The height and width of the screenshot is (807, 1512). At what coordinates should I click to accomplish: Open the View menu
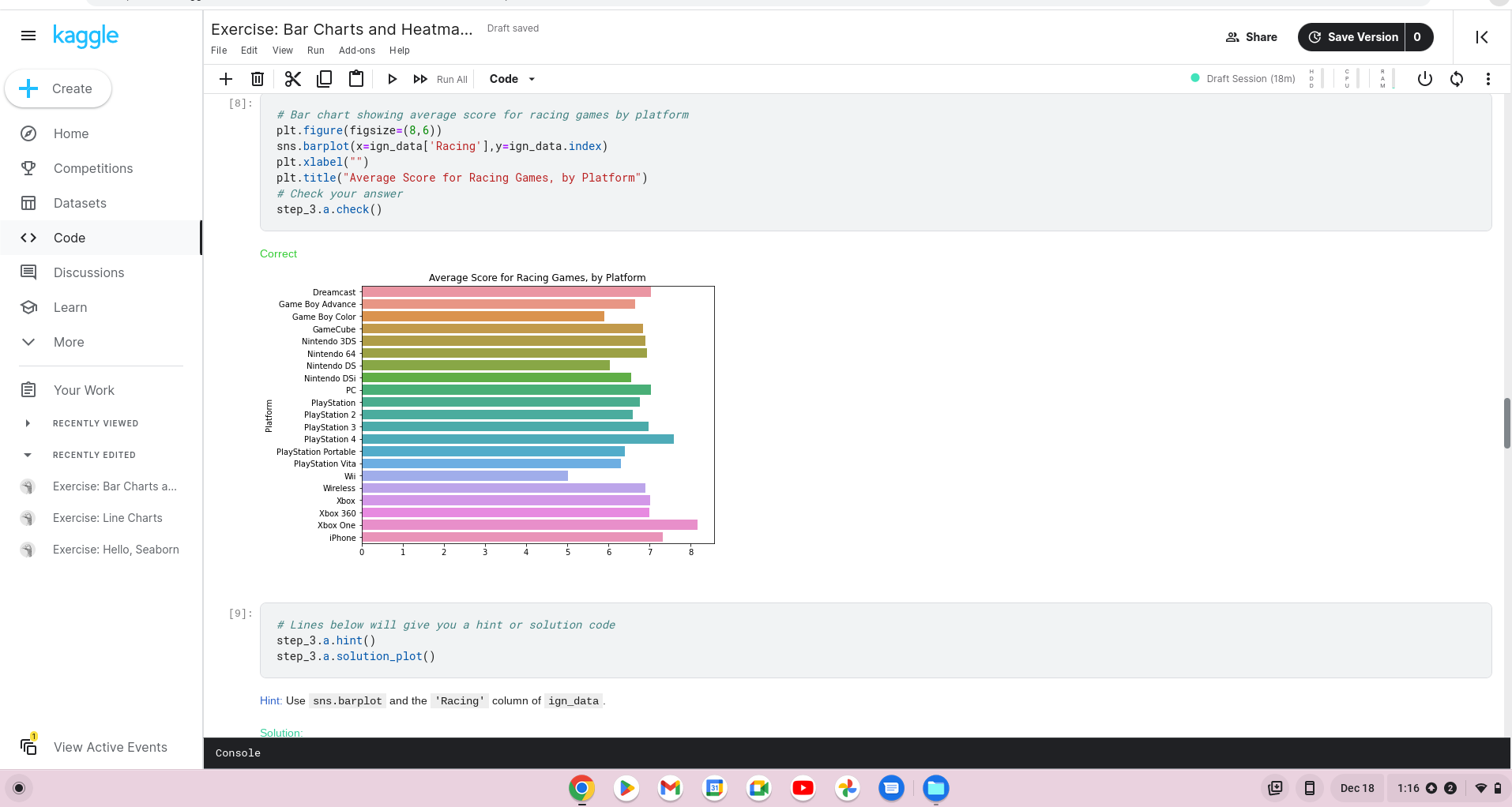coord(283,51)
